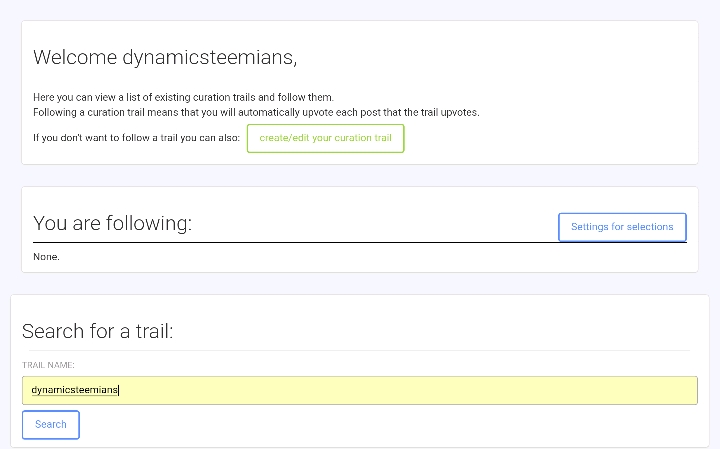Click the typed text dynamicsteemians in the field
This screenshot has height=449, width=720.
74,390
